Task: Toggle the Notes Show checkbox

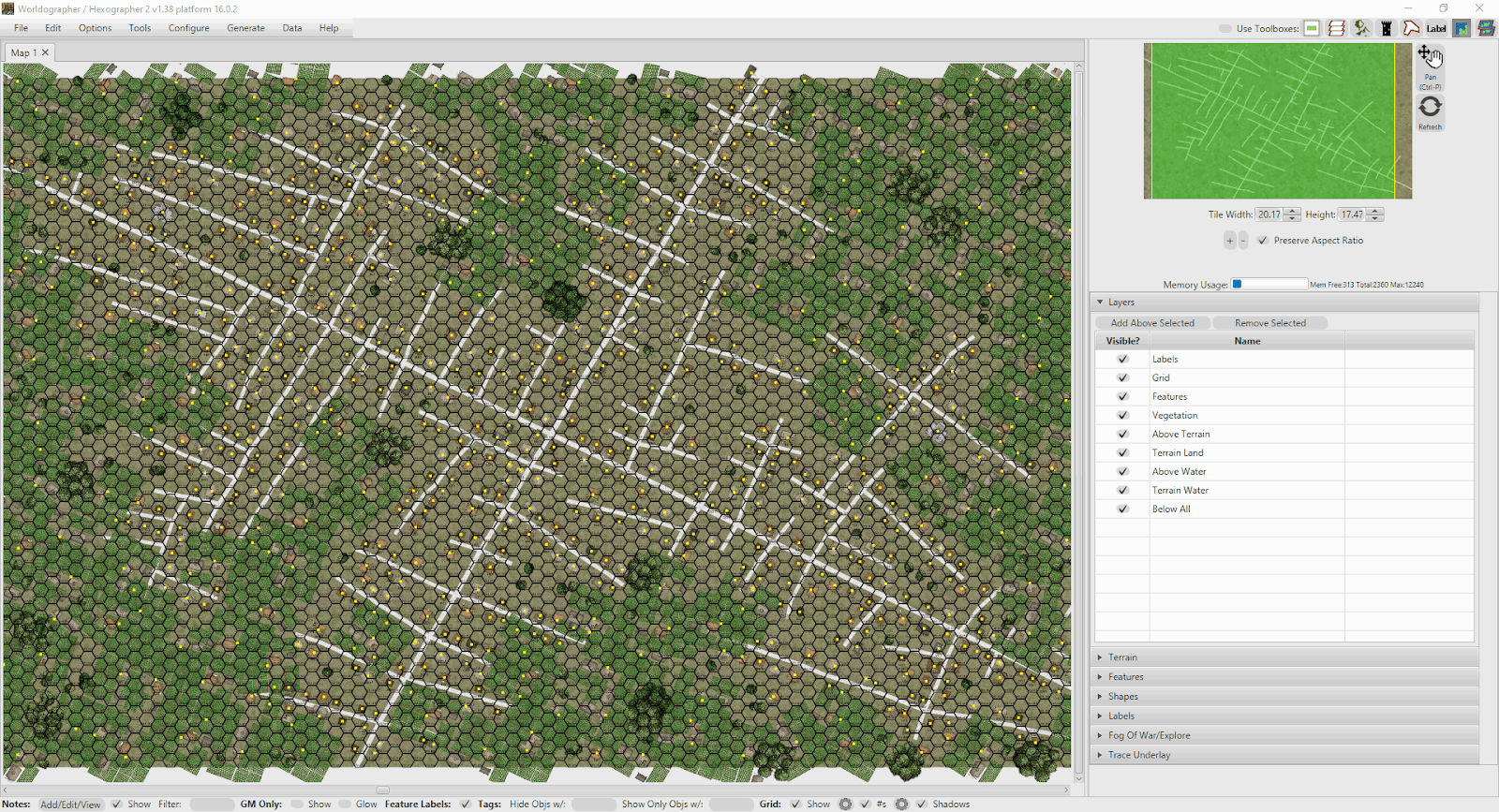Action: click(x=117, y=804)
